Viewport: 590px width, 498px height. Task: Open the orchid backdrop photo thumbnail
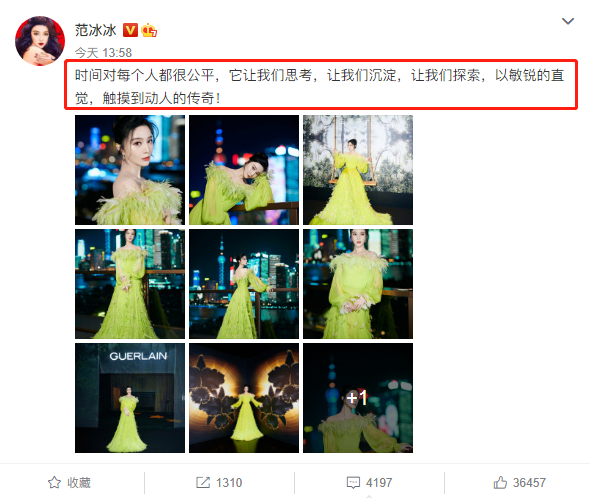(x=244, y=398)
